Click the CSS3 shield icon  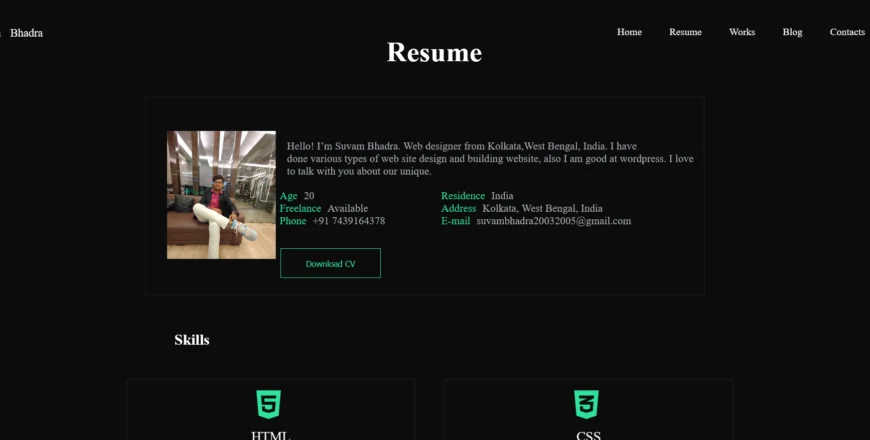tap(587, 404)
